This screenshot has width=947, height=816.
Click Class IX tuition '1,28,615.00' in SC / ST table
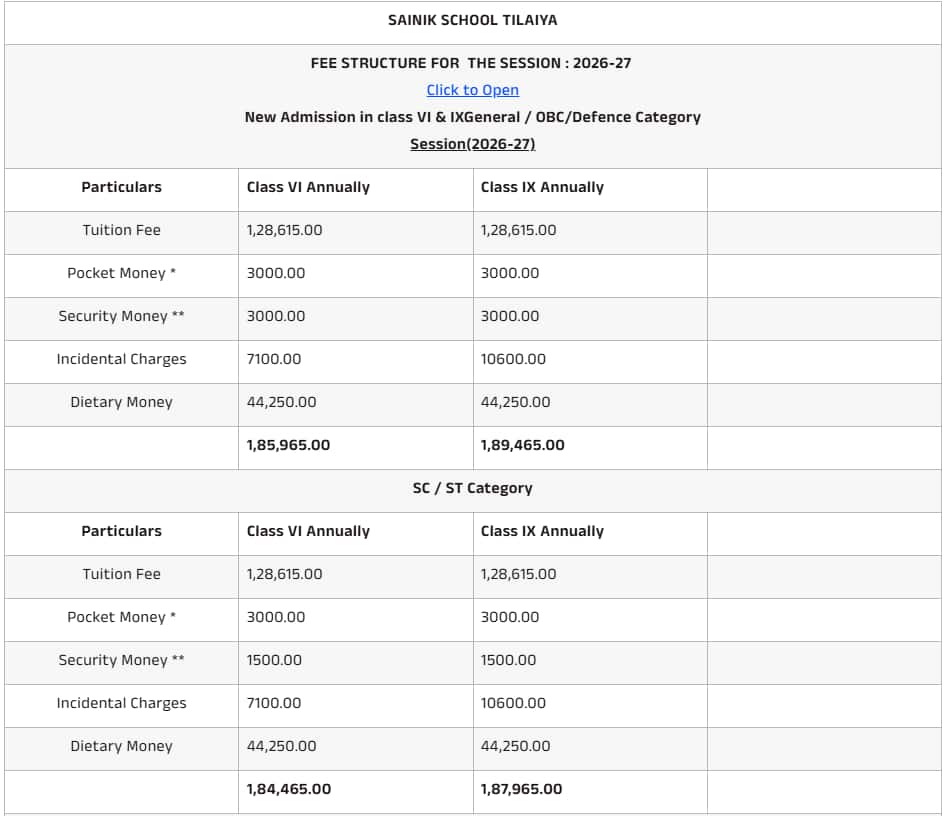click(x=518, y=574)
